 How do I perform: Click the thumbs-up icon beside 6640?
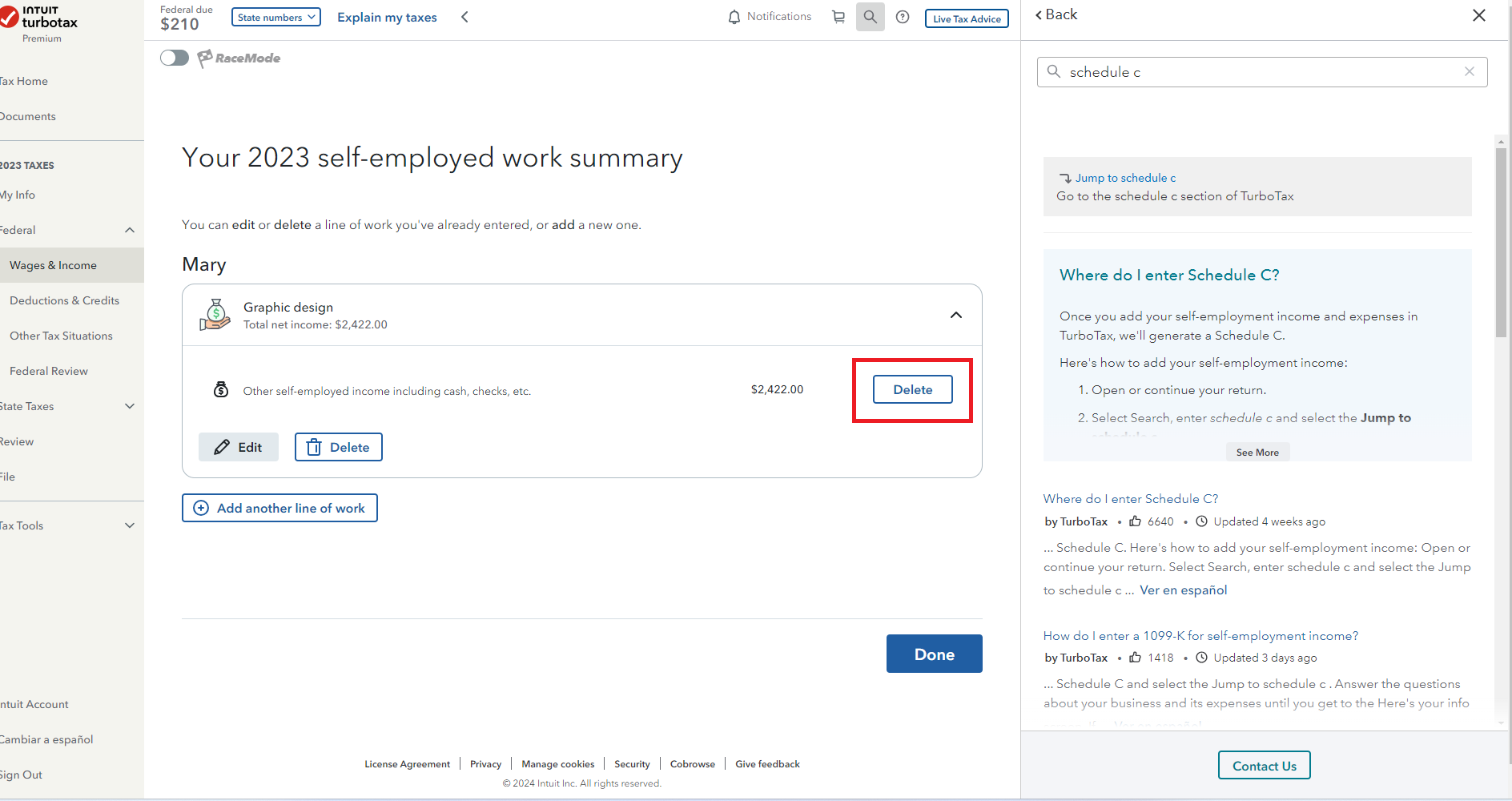click(1136, 521)
